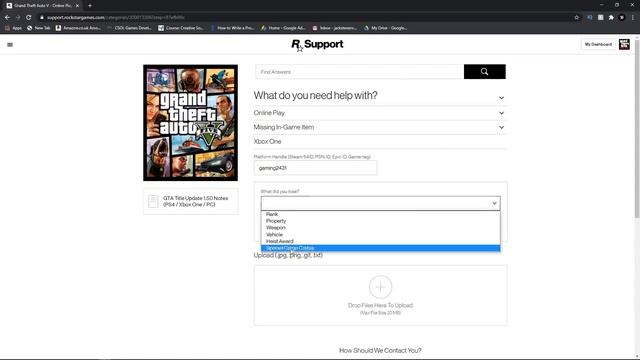This screenshot has height=360, width=640.
Task: Click the Rockstar Support logo
Action: coord(317,44)
